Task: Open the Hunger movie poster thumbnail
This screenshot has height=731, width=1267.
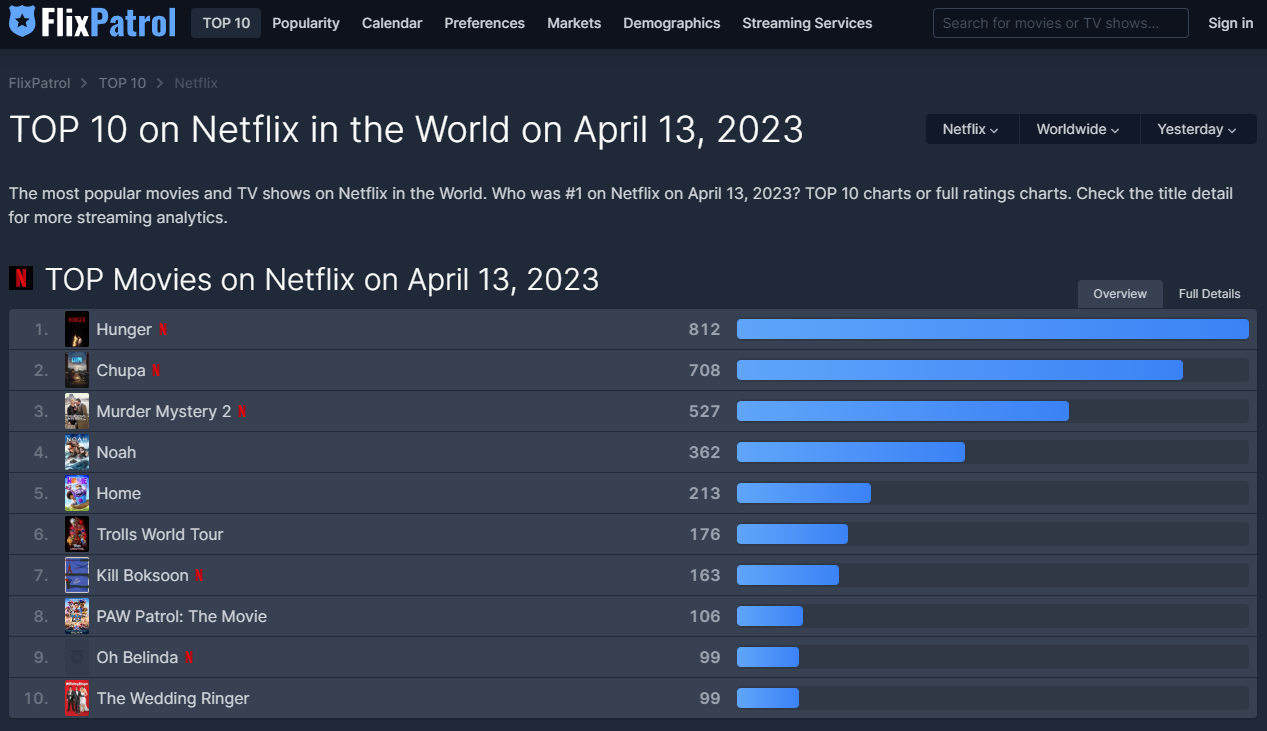Action: [77, 329]
